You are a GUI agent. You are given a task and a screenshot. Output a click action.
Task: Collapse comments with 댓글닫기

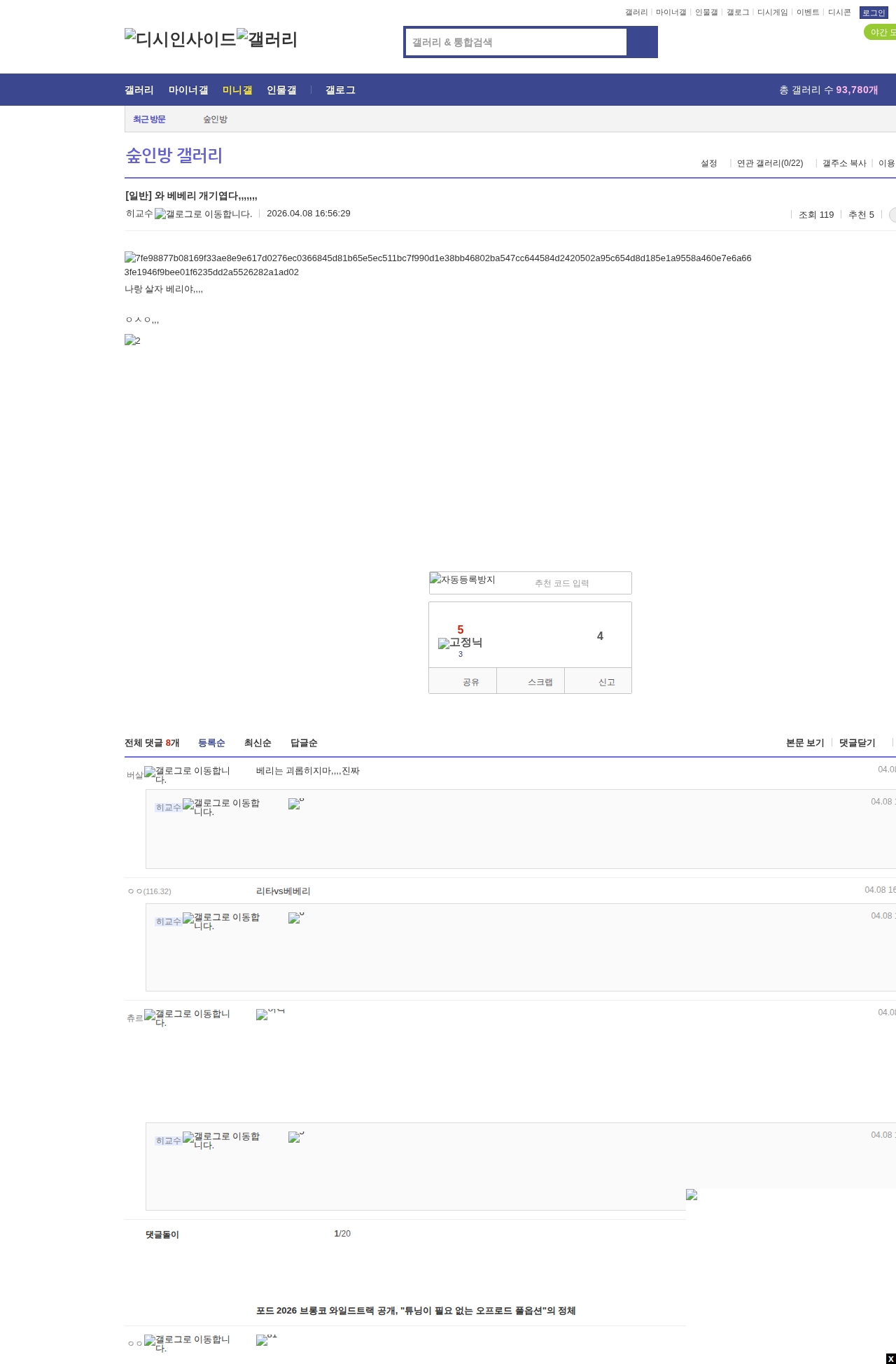tap(857, 743)
